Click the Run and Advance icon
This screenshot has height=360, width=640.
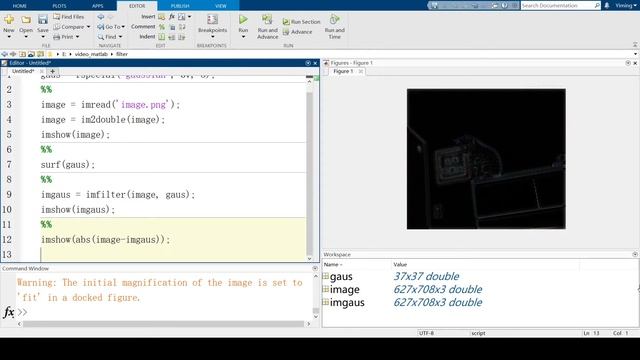pos(267,20)
